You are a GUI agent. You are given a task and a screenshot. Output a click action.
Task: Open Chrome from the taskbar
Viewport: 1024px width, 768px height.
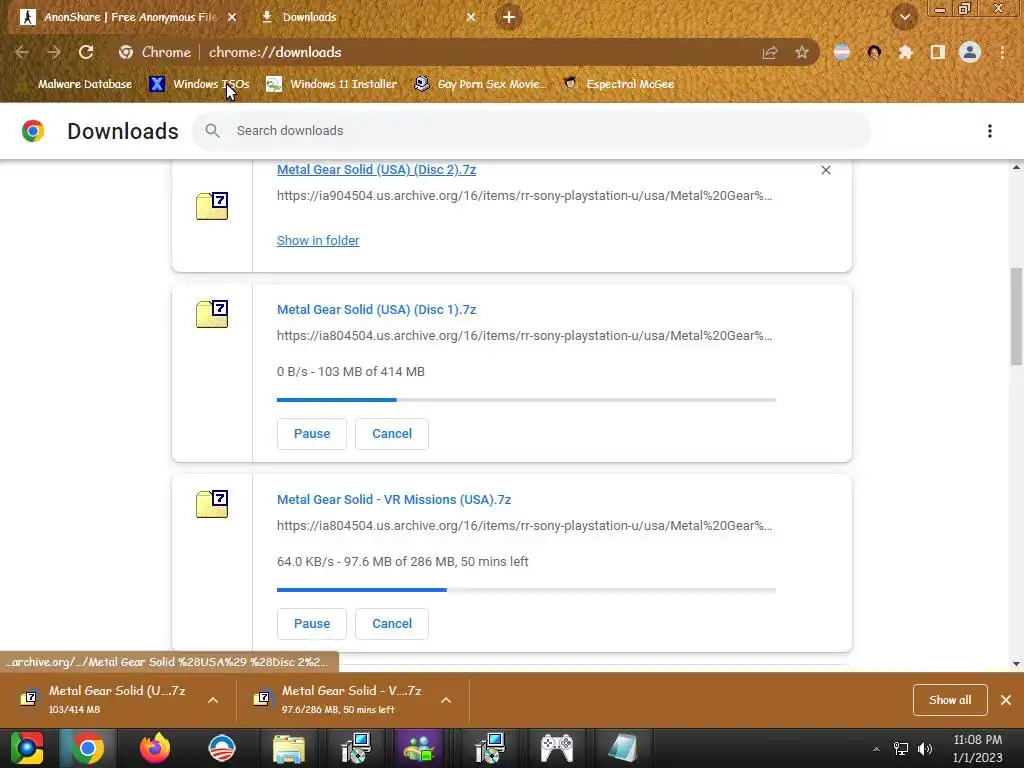click(88, 748)
